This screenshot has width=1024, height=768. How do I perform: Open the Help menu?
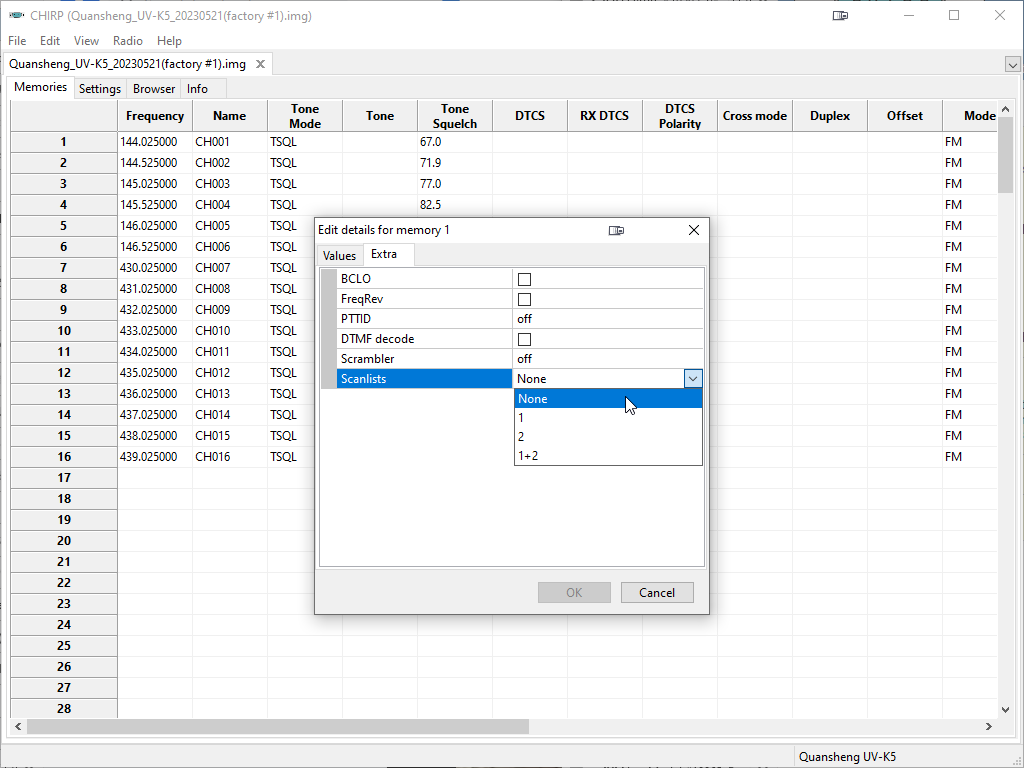pyautogui.click(x=169, y=40)
